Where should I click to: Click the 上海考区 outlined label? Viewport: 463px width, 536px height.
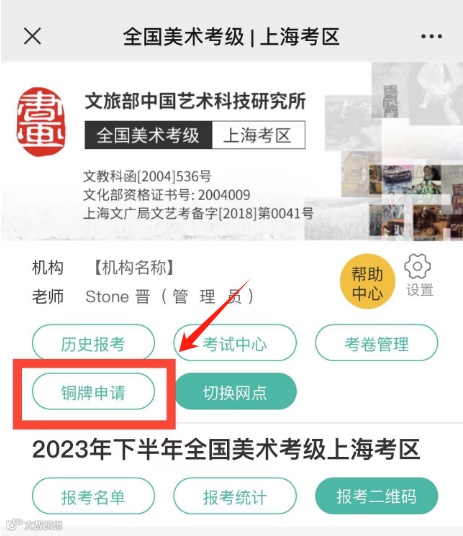(x=259, y=135)
